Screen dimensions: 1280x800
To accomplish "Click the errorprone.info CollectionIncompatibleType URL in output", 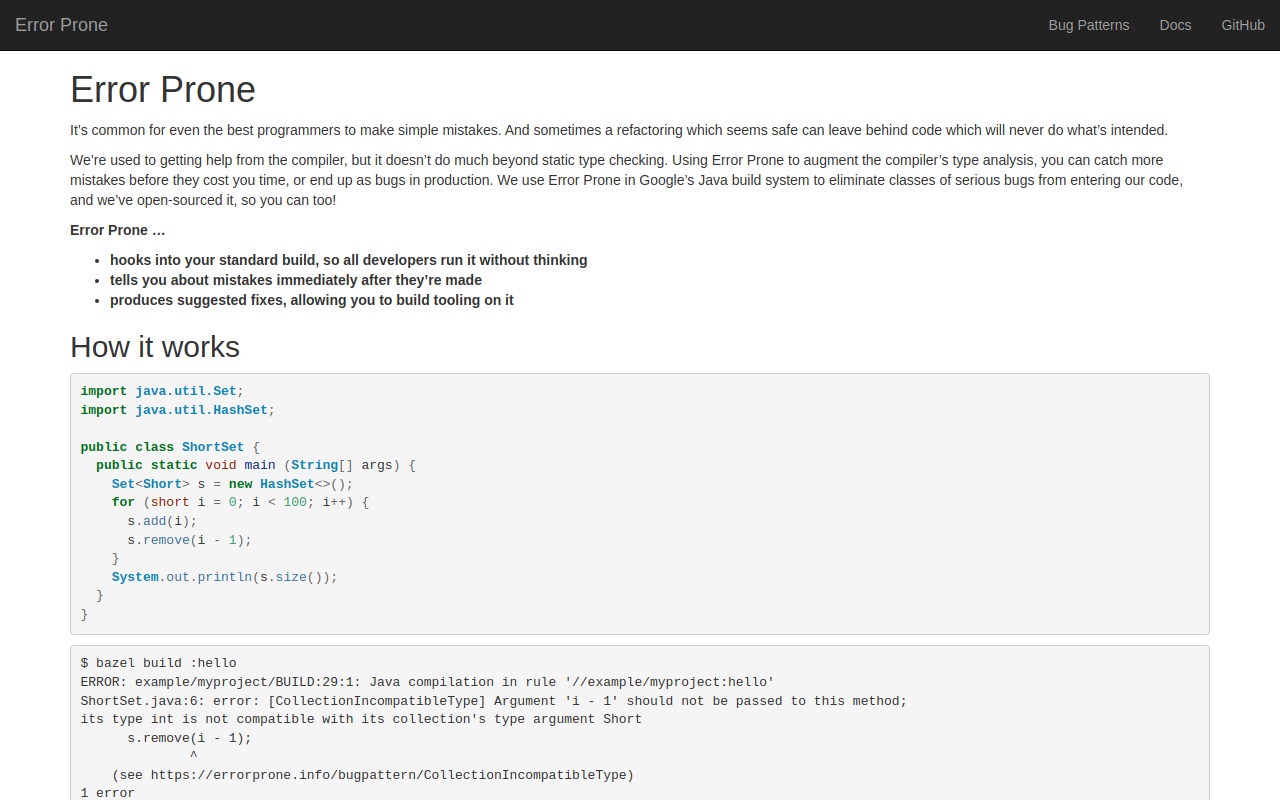I will [x=391, y=775].
